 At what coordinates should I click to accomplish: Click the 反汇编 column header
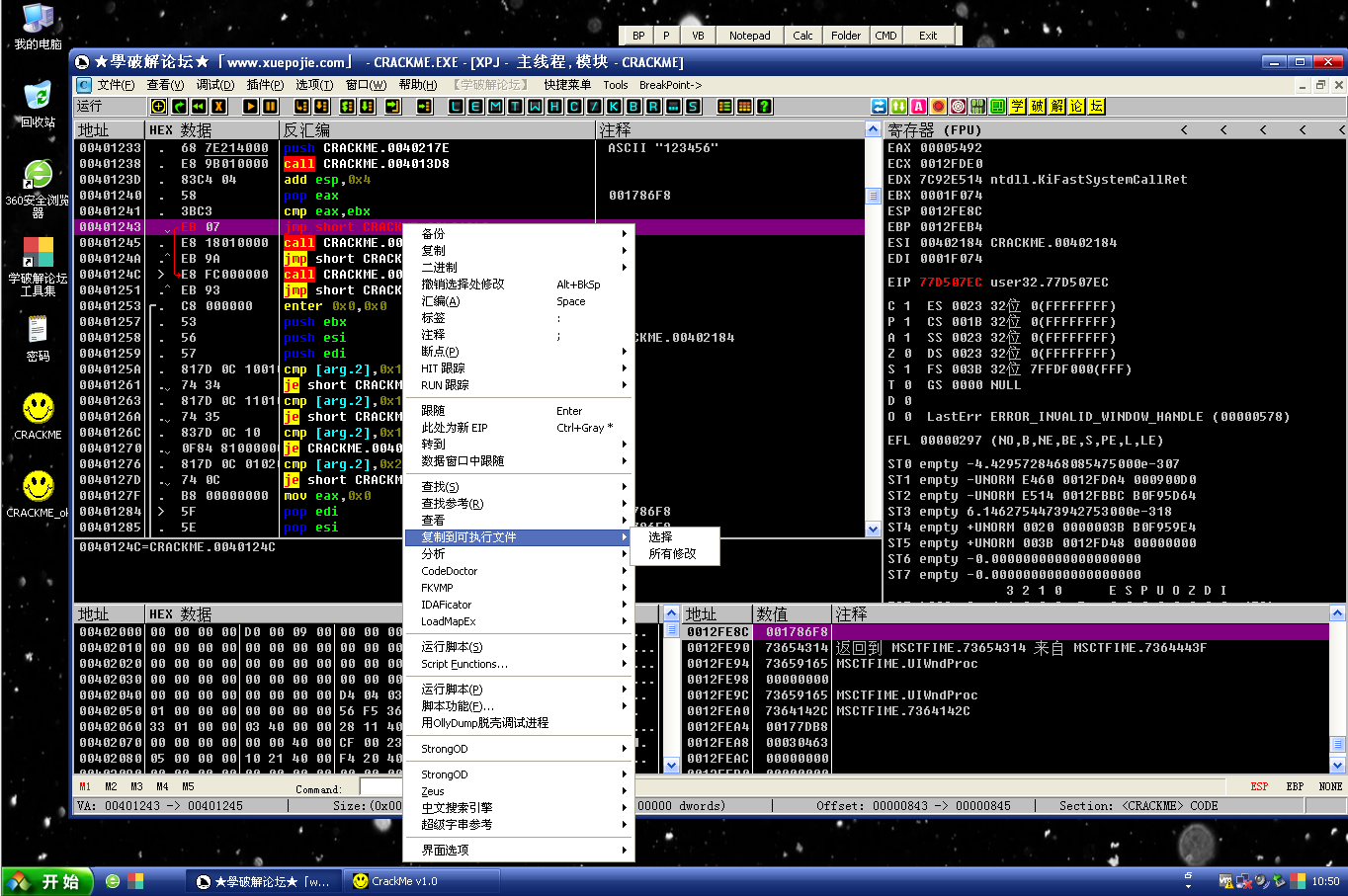pyautogui.click(x=438, y=129)
